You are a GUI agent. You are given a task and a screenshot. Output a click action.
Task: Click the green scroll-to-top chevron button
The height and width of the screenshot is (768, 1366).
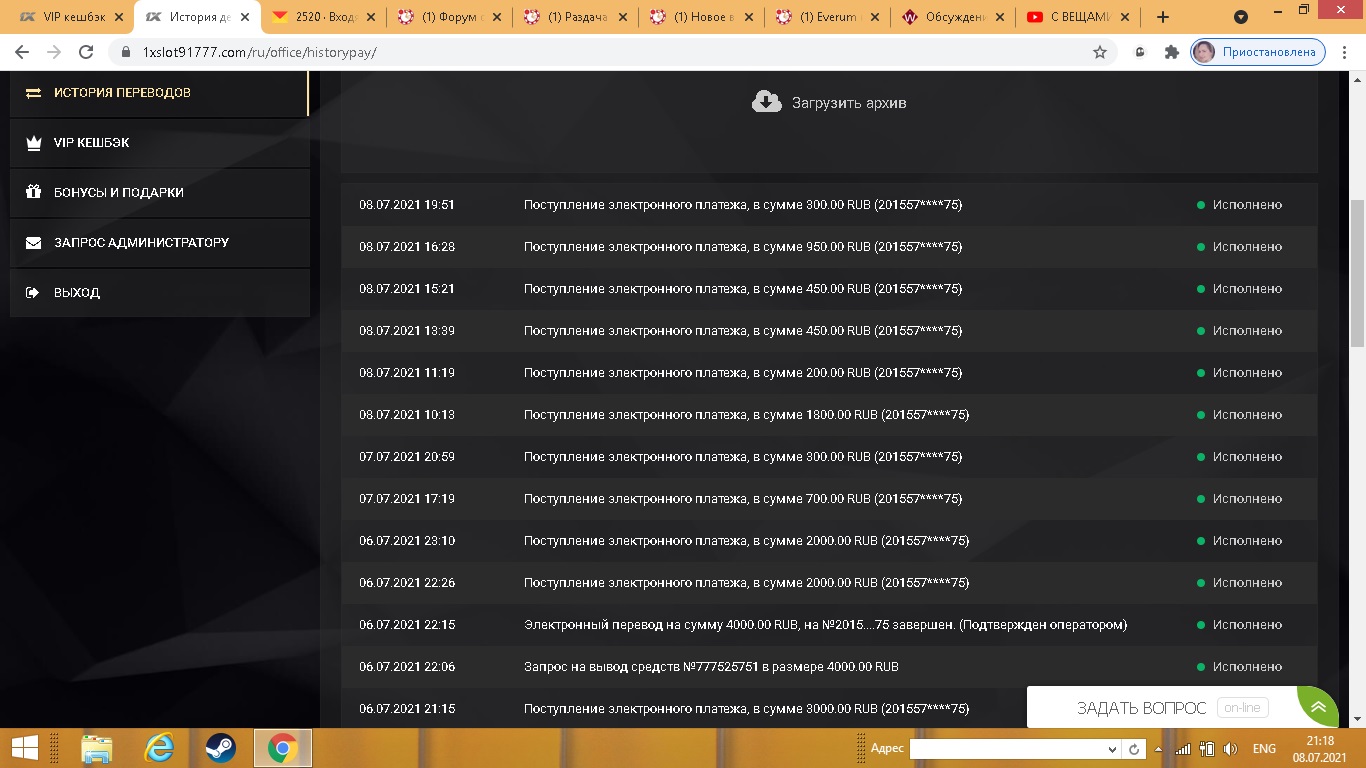(x=1319, y=707)
